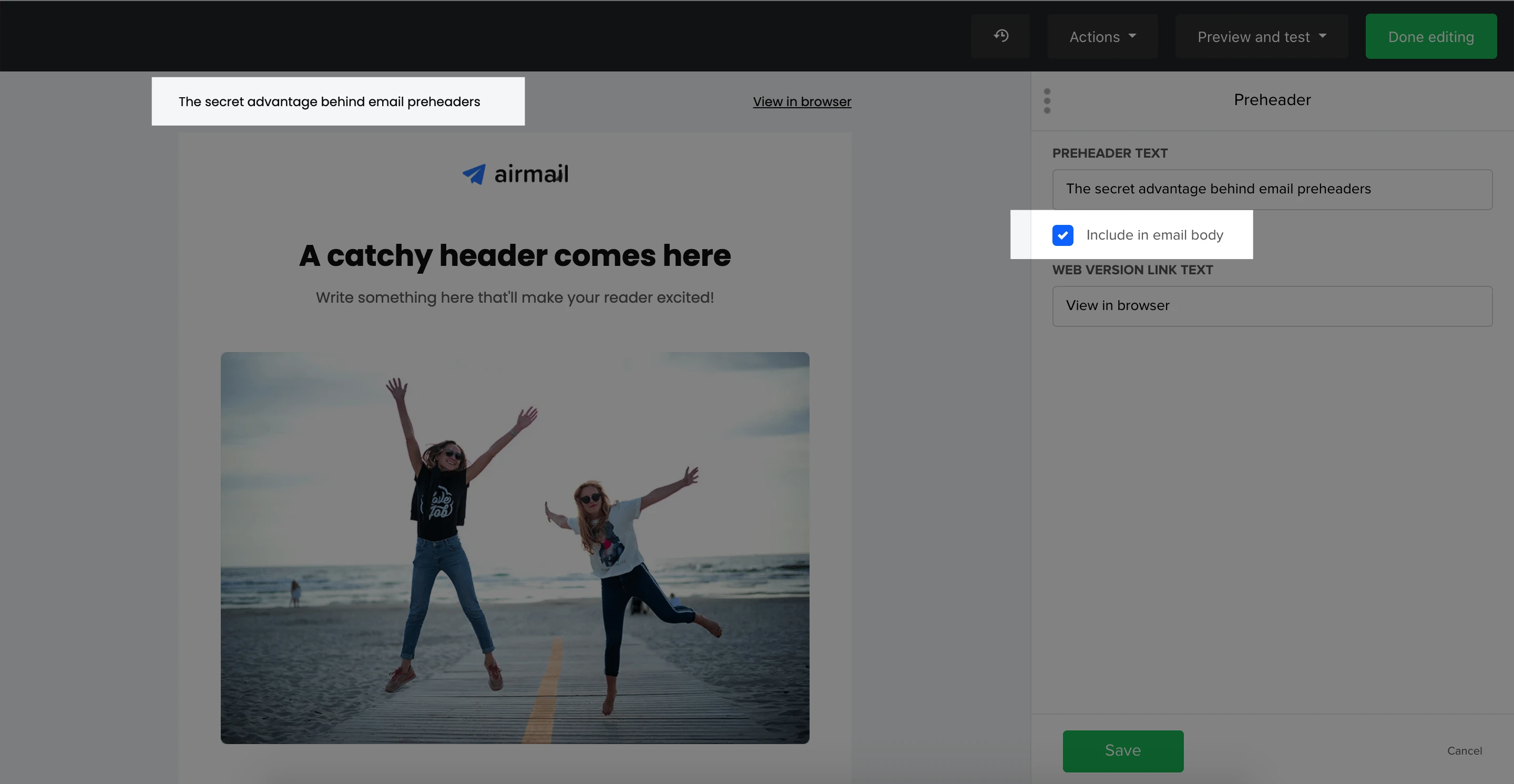Viewport: 1514px width, 784px height.
Task: Click the beach jumping photo
Action: [515, 548]
